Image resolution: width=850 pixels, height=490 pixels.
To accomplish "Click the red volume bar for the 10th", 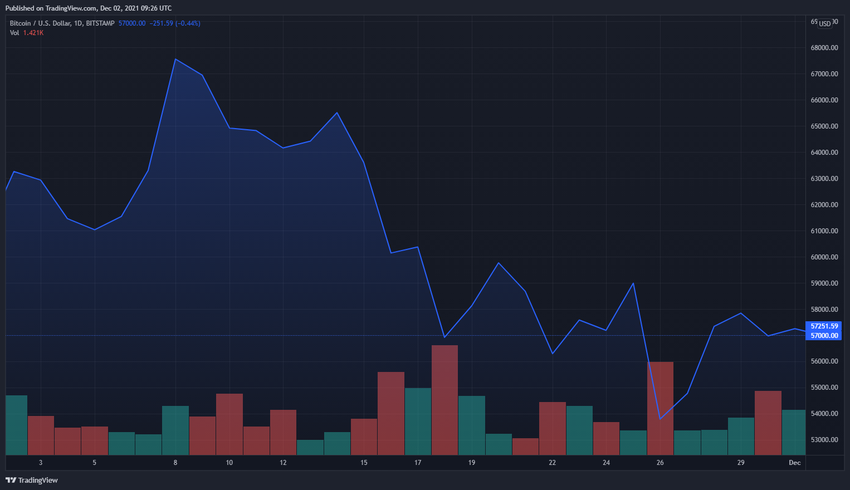I will tap(229, 424).
